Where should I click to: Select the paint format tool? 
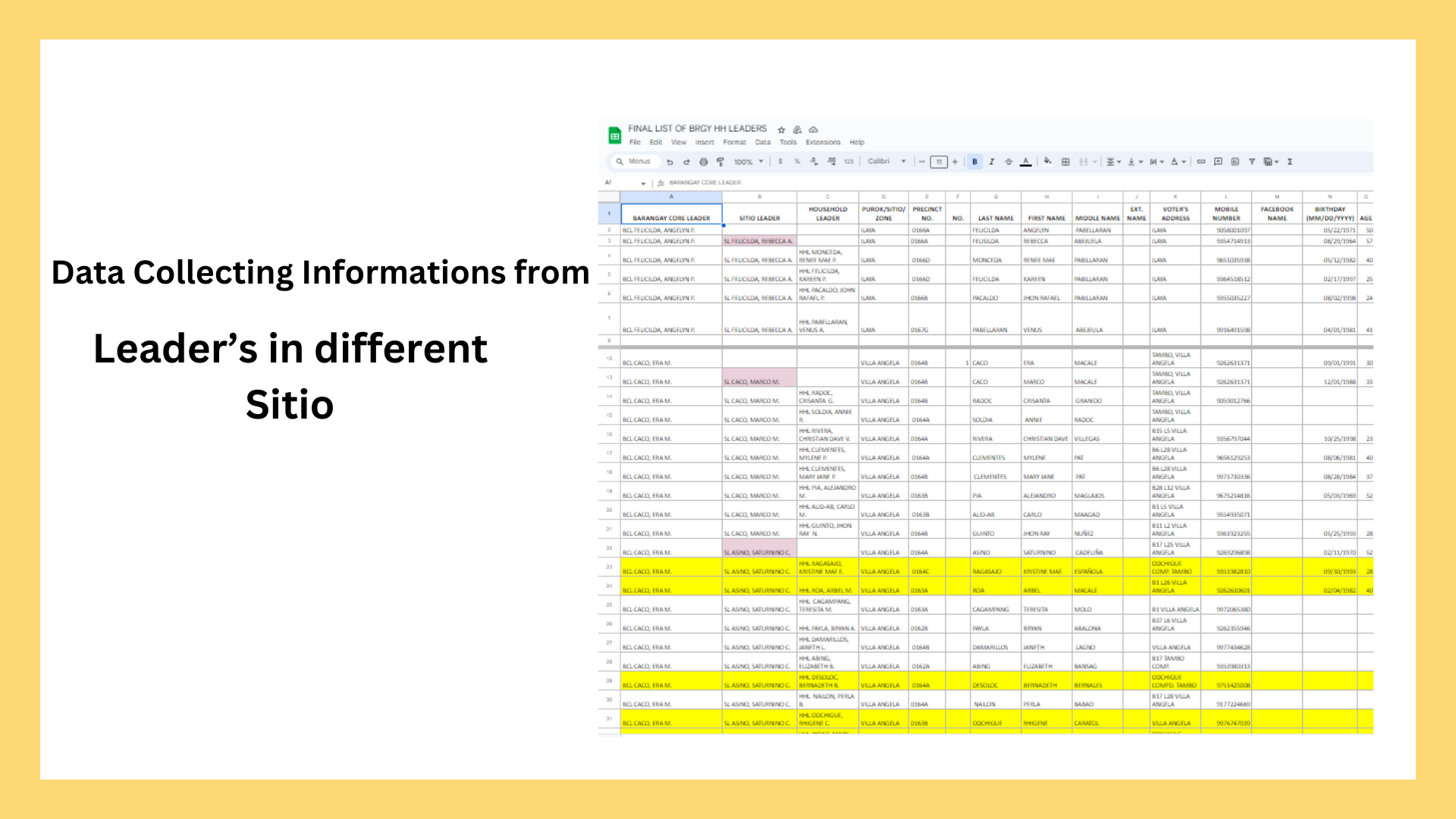click(720, 162)
